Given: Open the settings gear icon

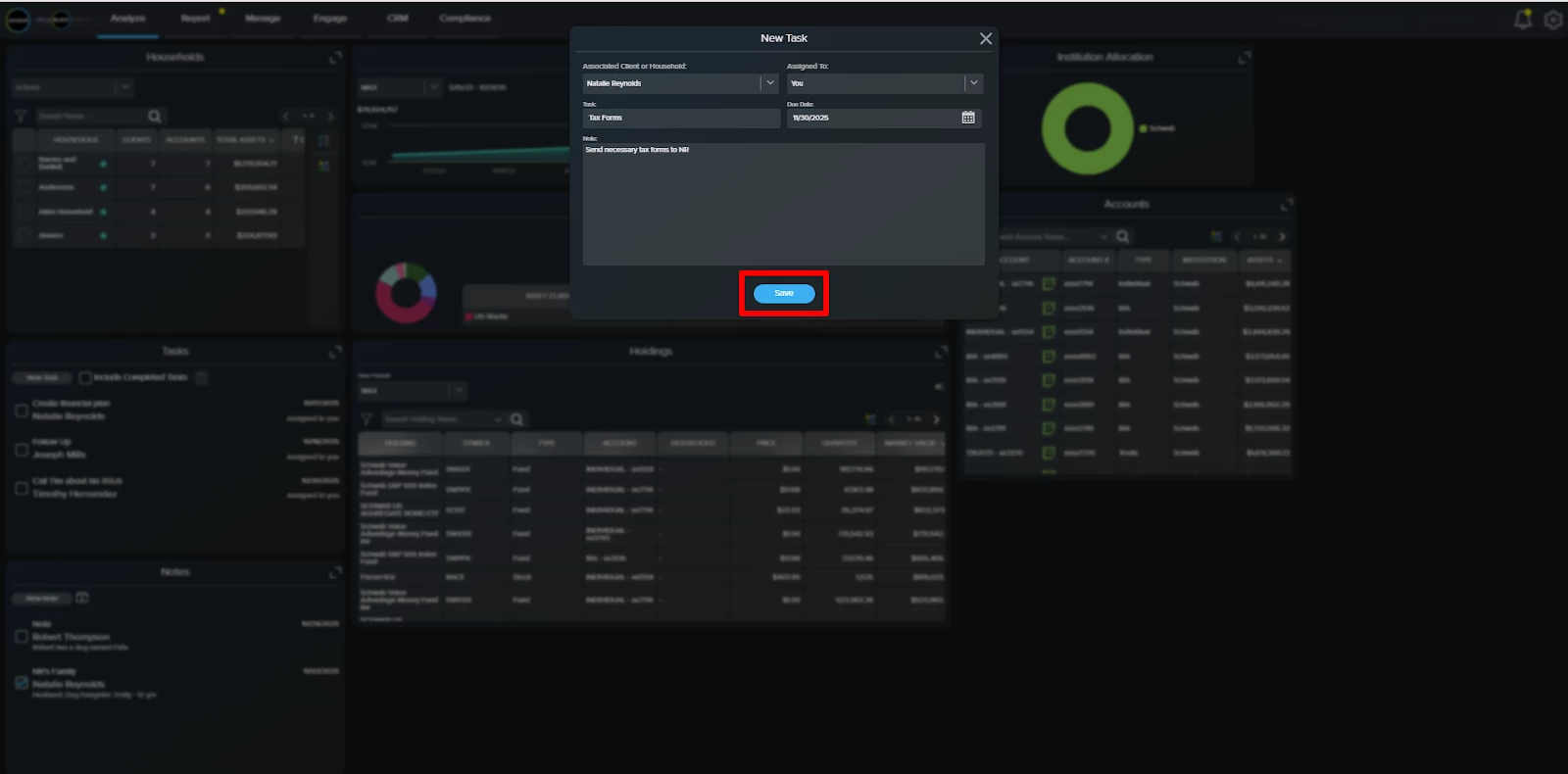Looking at the screenshot, I should [x=1553, y=20].
